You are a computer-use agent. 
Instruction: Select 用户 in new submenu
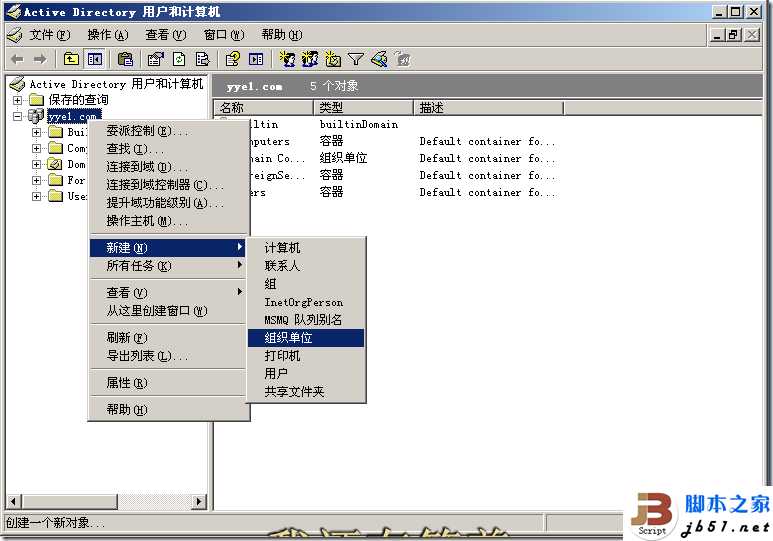306,374
